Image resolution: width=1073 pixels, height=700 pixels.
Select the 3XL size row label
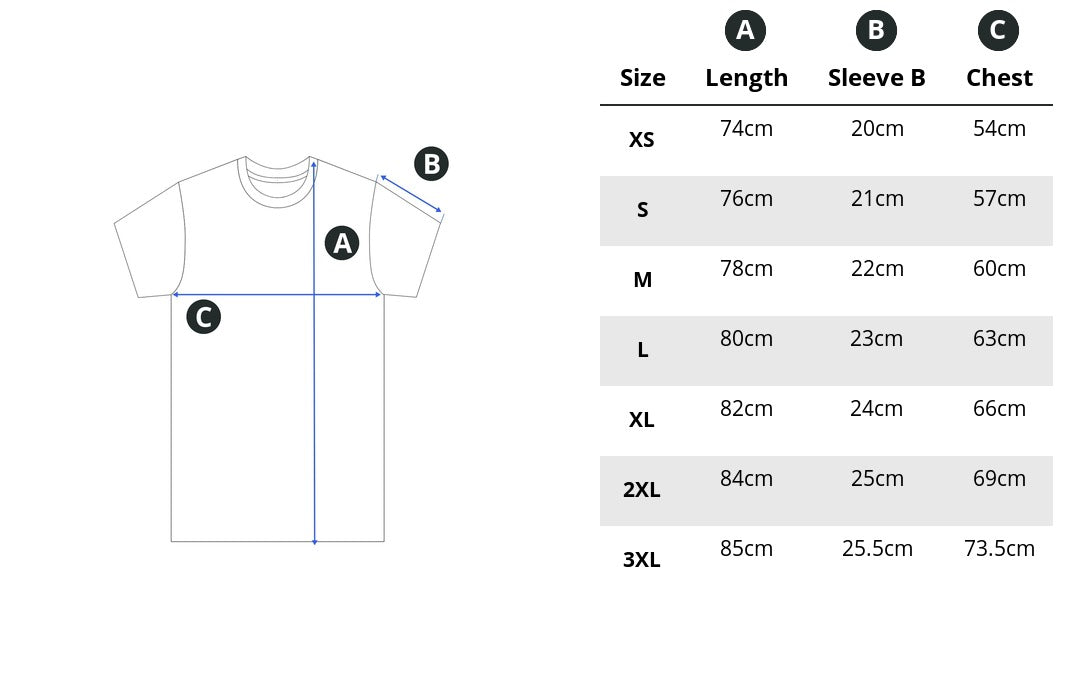click(642, 560)
